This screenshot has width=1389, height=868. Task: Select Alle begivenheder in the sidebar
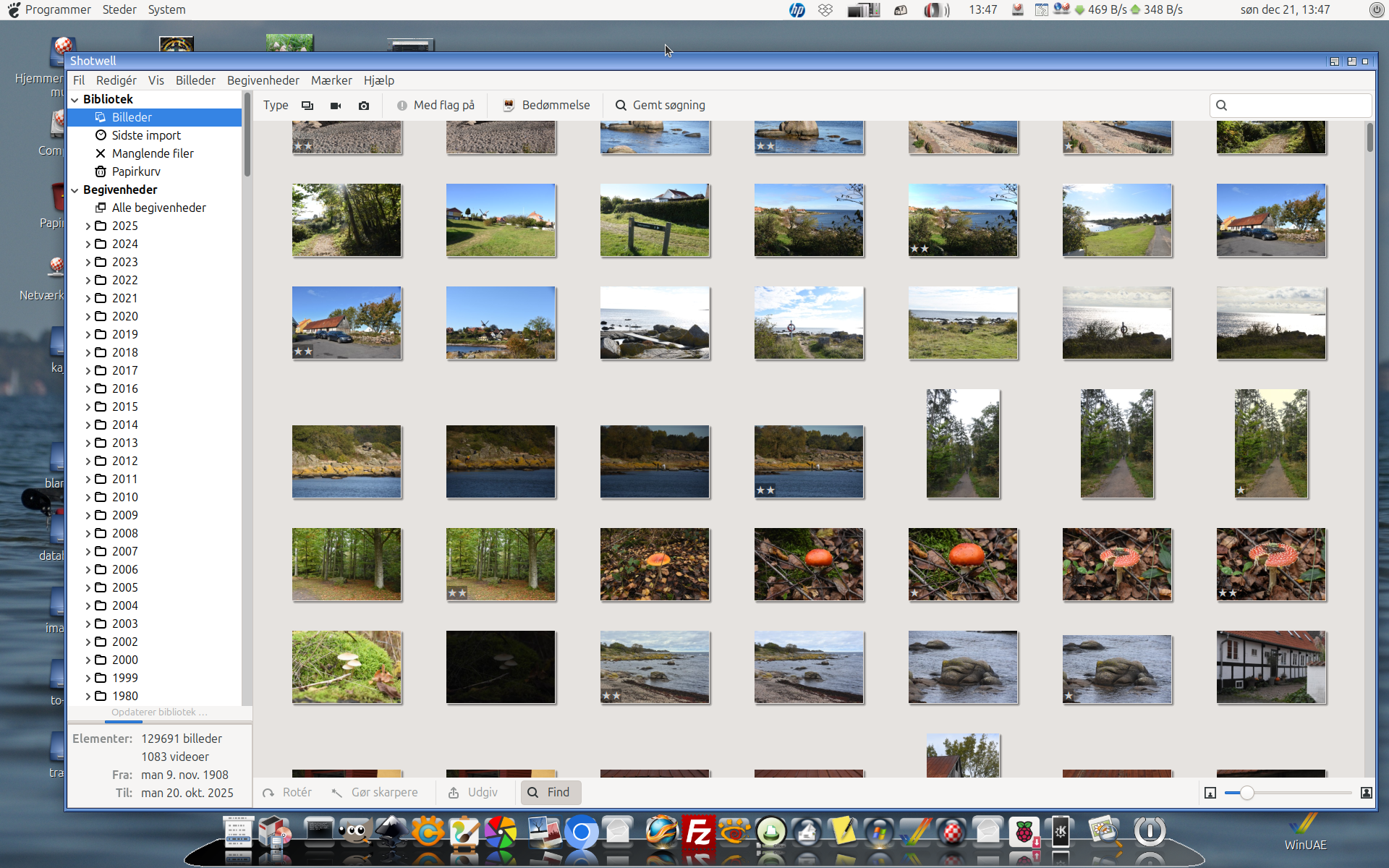pyautogui.click(x=158, y=208)
